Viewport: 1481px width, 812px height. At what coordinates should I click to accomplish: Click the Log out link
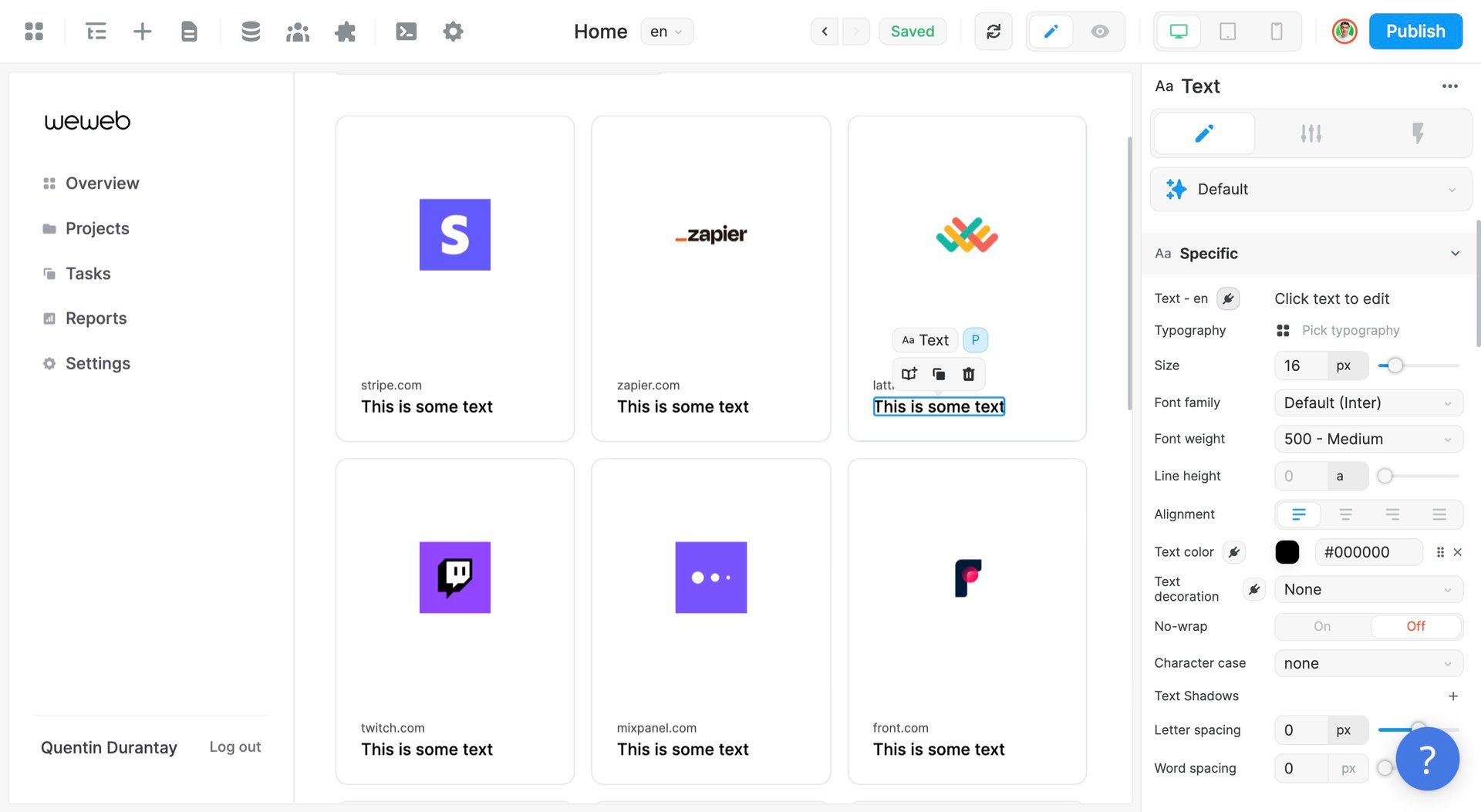click(x=235, y=747)
